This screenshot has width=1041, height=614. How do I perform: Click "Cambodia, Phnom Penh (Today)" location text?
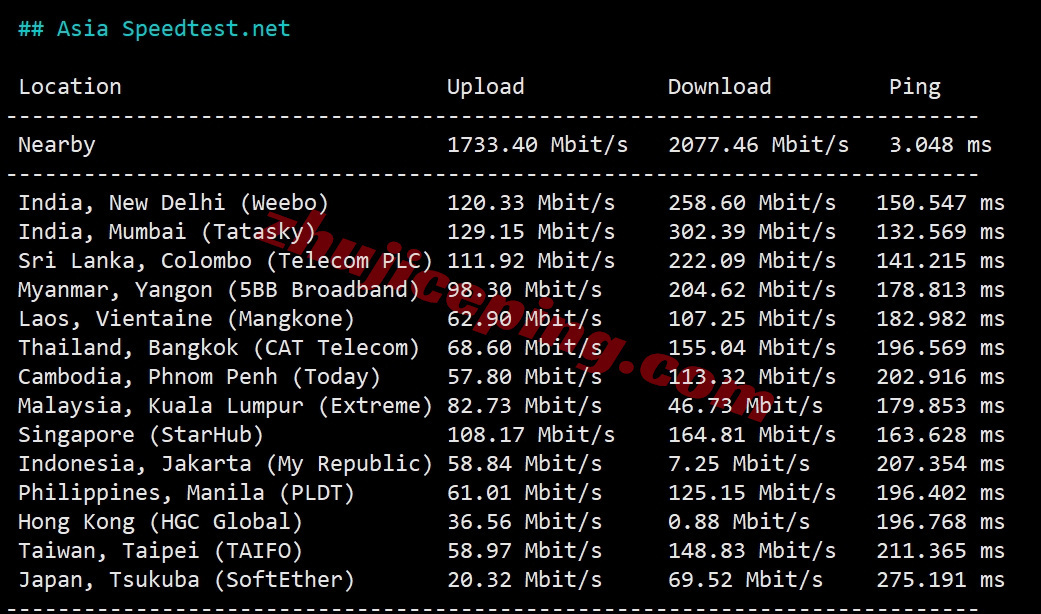[200, 377]
